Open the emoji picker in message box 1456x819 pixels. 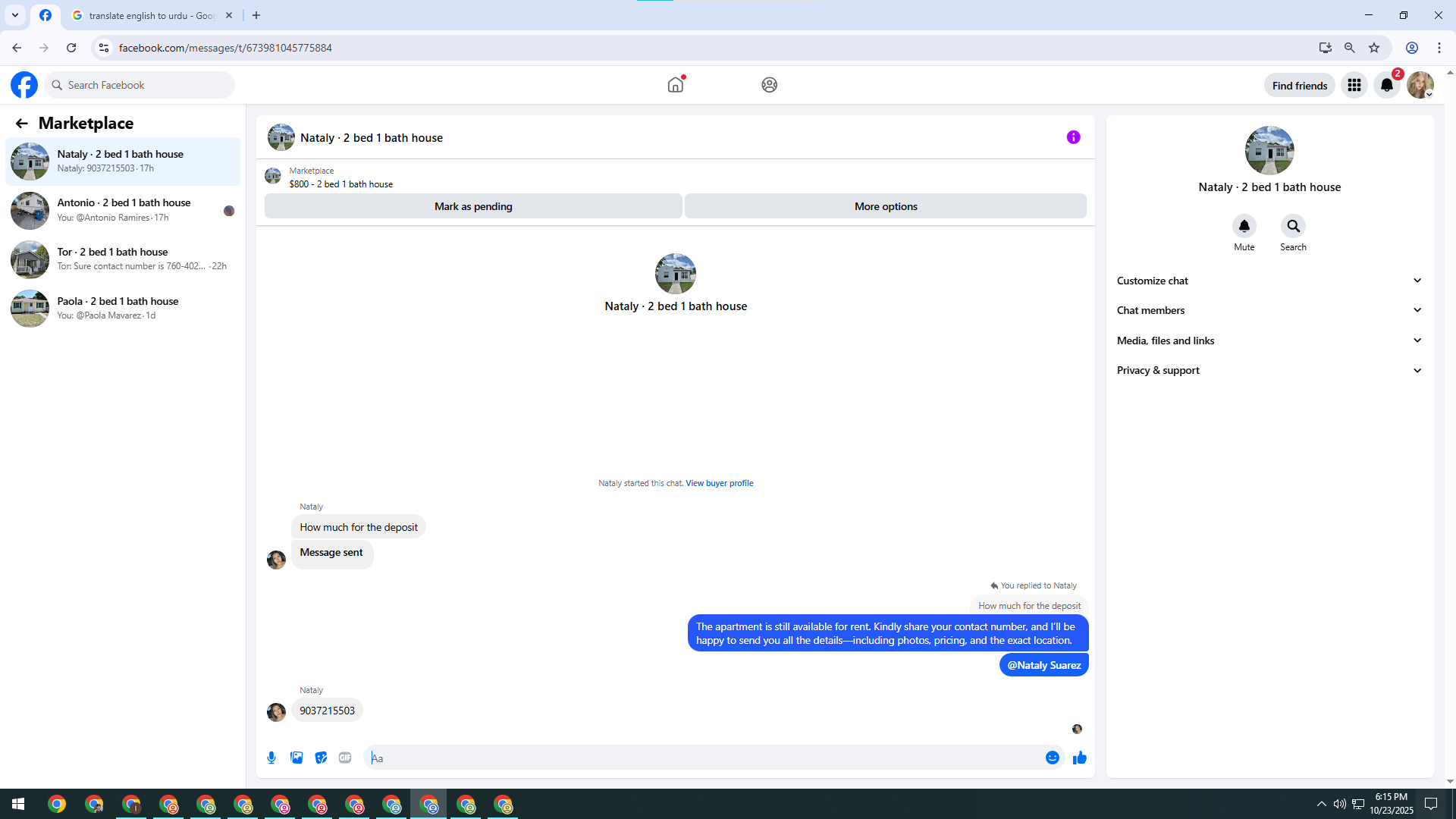click(1052, 758)
